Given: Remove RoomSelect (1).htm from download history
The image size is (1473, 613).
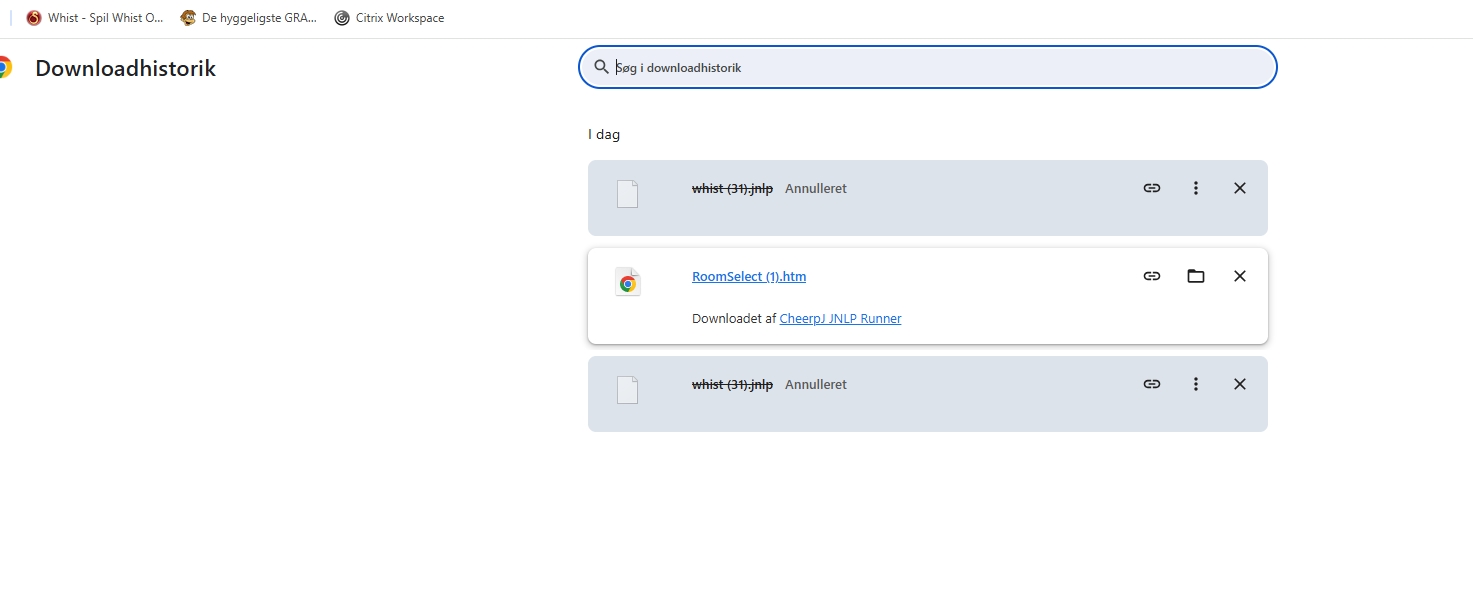Looking at the screenshot, I should pyautogui.click(x=1240, y=276).
